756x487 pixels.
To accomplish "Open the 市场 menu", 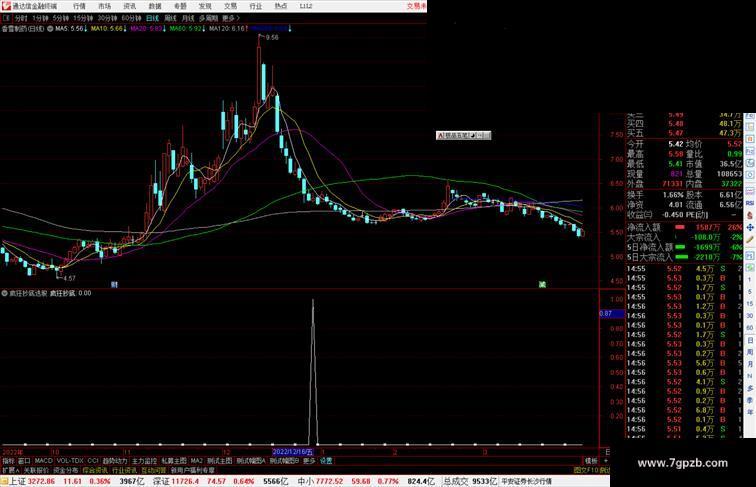I will pos(104,6).
